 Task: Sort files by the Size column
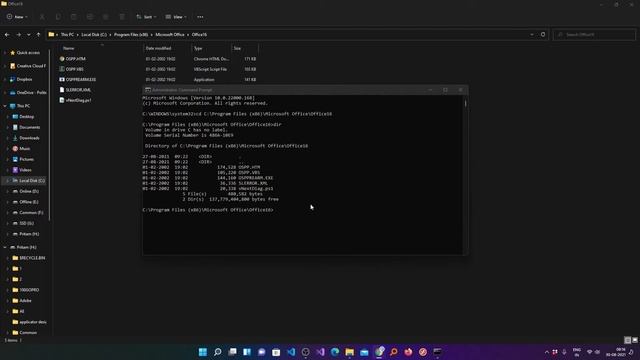[244, 48]
